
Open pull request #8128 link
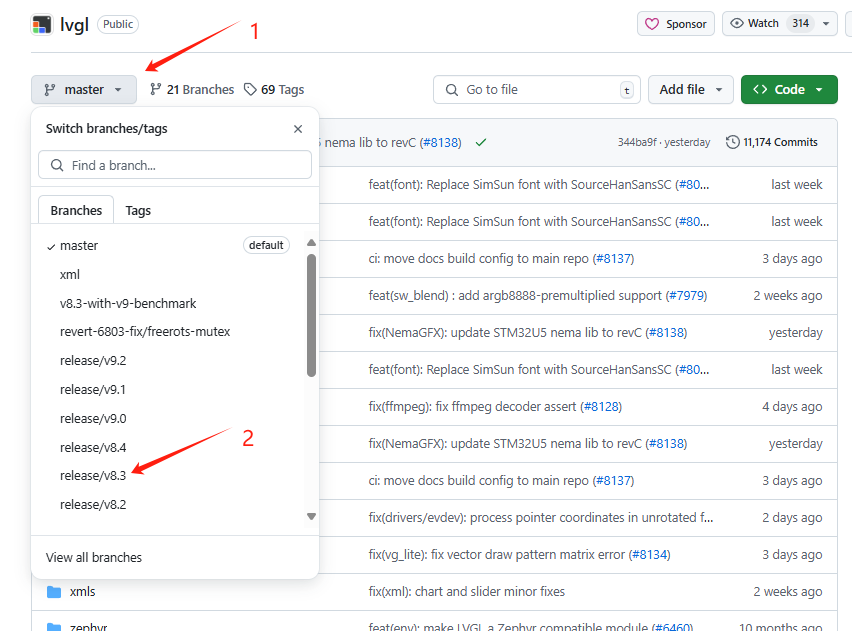point(601,407)
